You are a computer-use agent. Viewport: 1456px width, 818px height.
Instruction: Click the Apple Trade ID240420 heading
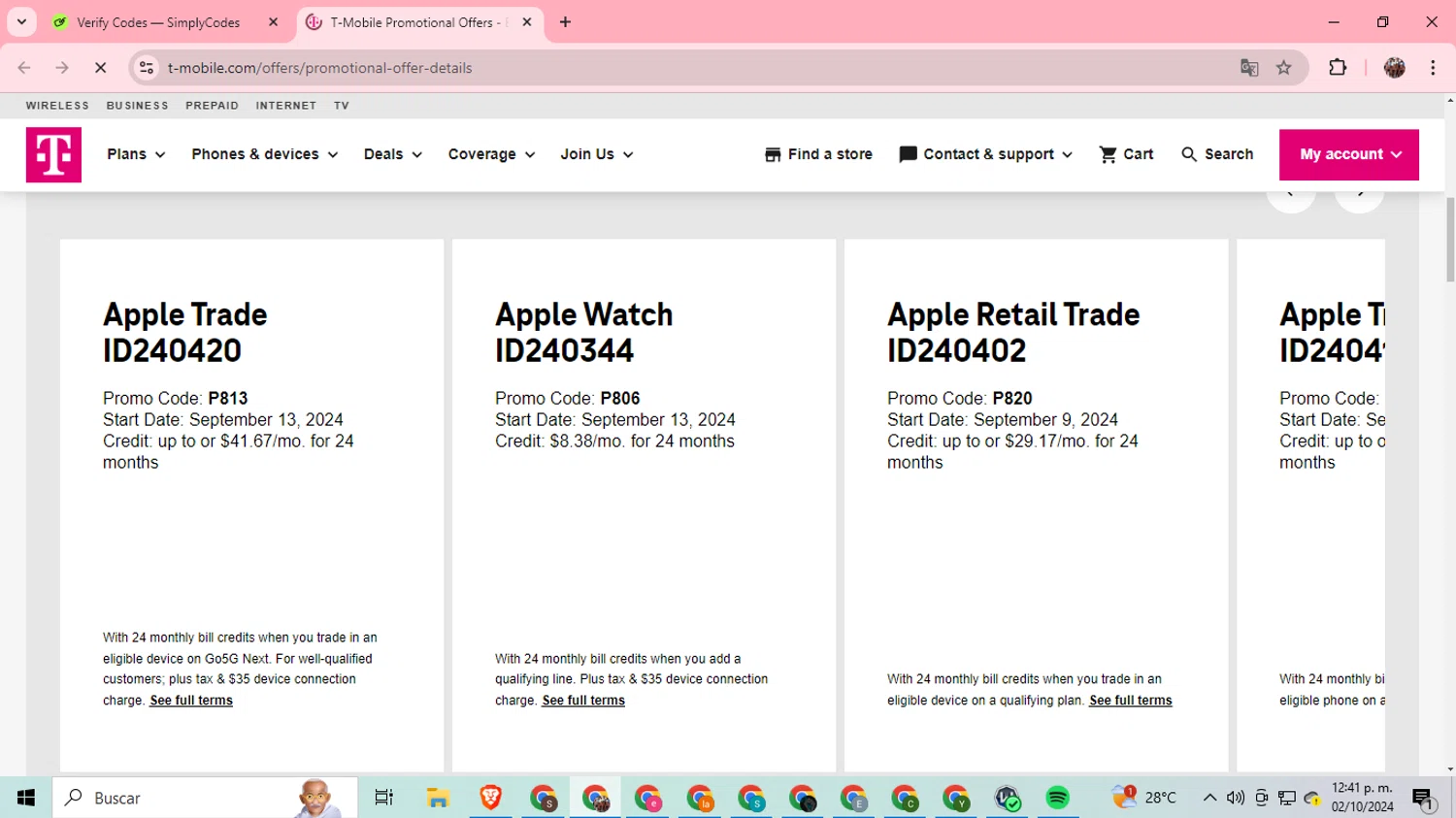pos(184,332)
